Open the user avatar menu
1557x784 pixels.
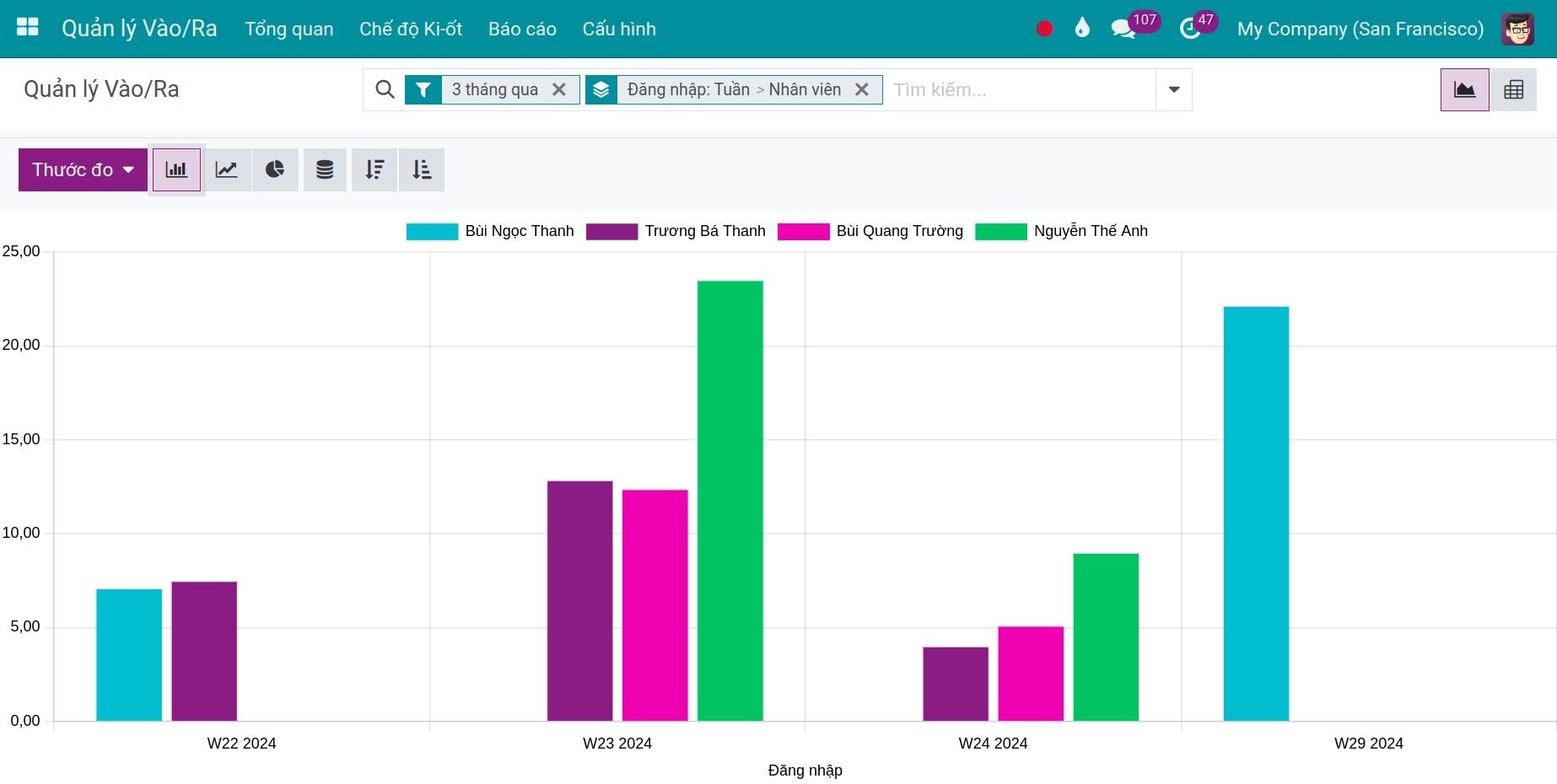(1517, 29)
